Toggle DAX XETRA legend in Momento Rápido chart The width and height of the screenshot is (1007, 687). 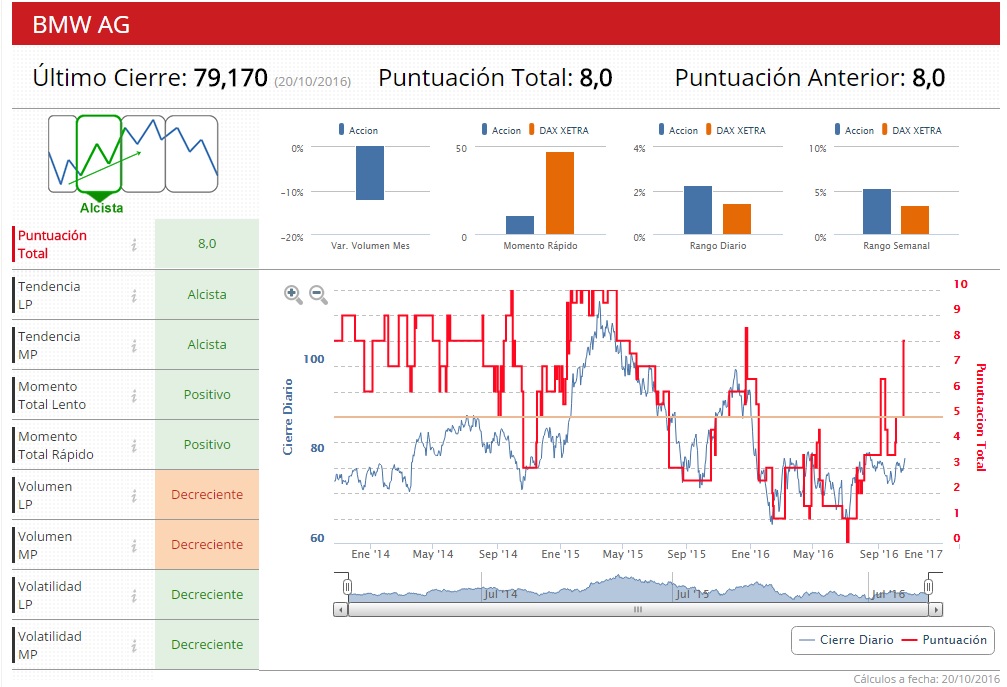click(559, 130)
